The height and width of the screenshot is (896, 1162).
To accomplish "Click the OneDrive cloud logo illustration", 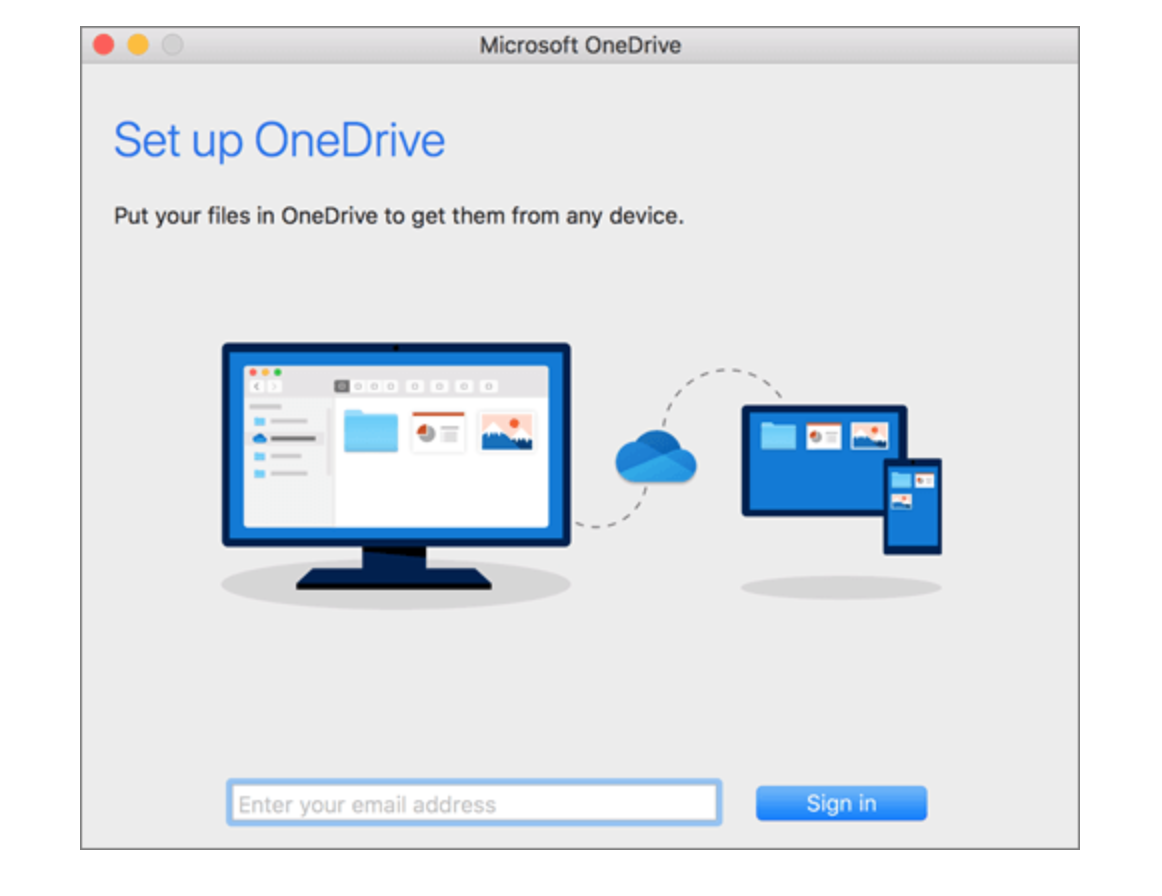I will (656, 457).
